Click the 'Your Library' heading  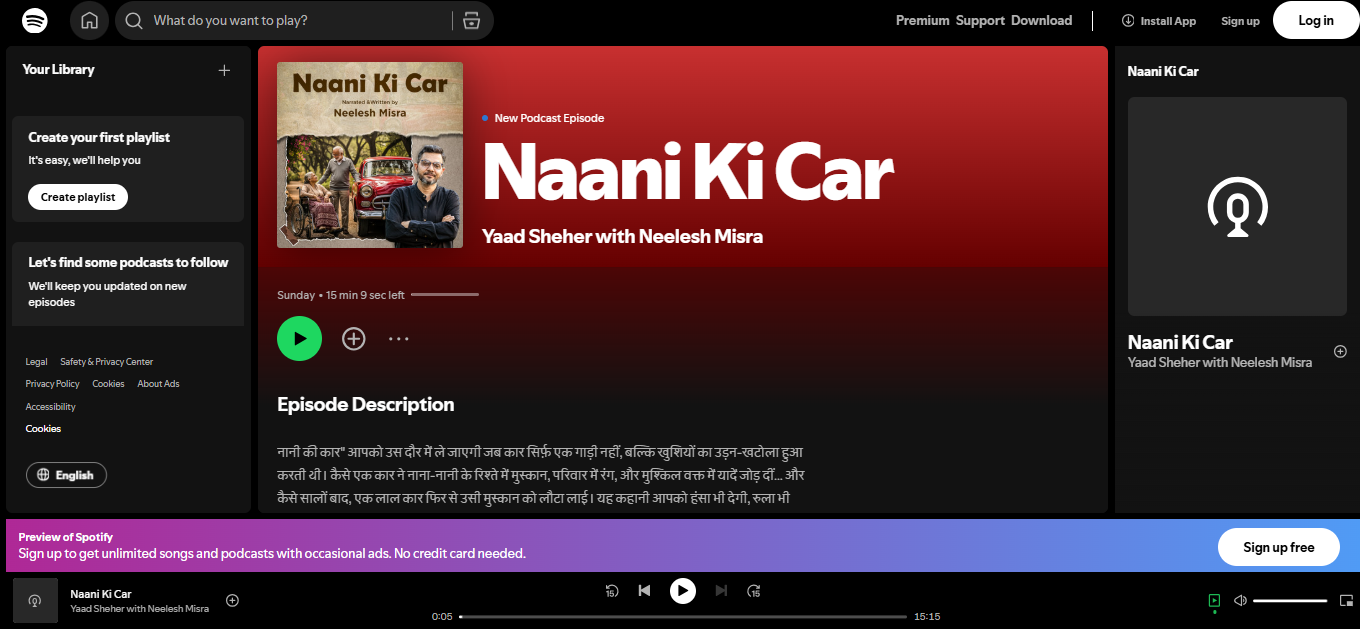click(58, 70)
